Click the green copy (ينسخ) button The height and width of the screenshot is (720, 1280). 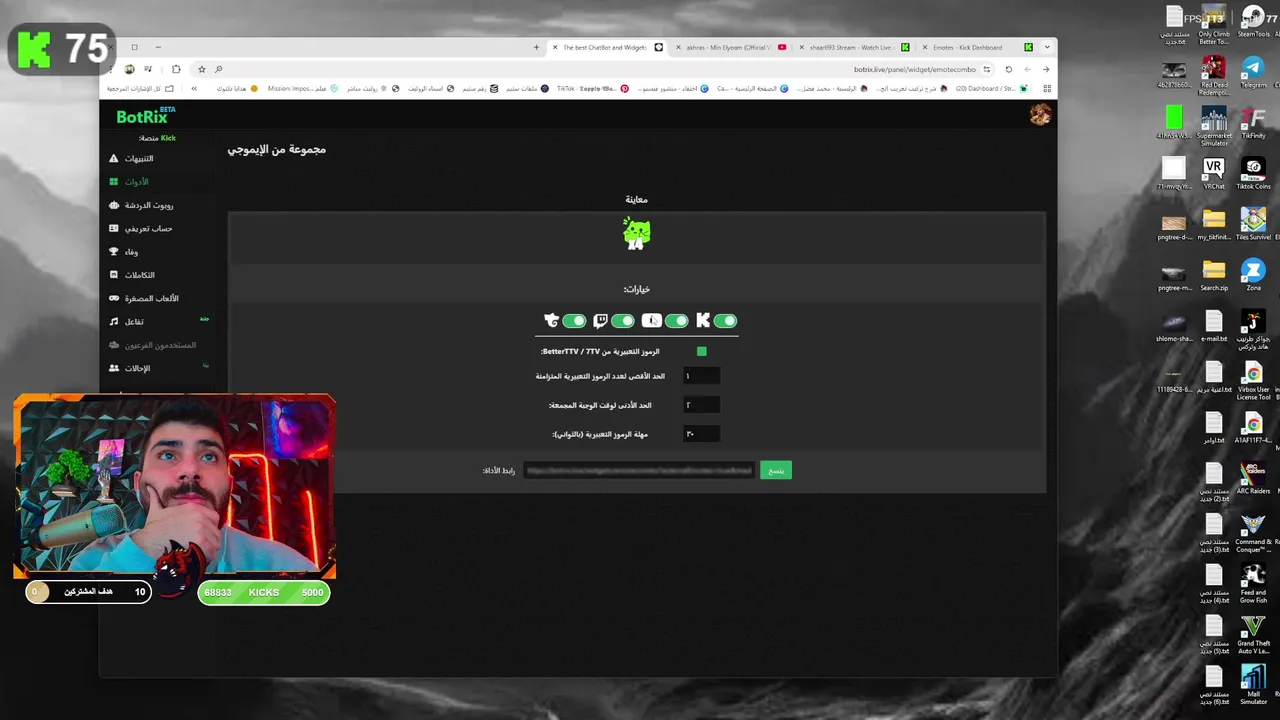tap(776, 470)
